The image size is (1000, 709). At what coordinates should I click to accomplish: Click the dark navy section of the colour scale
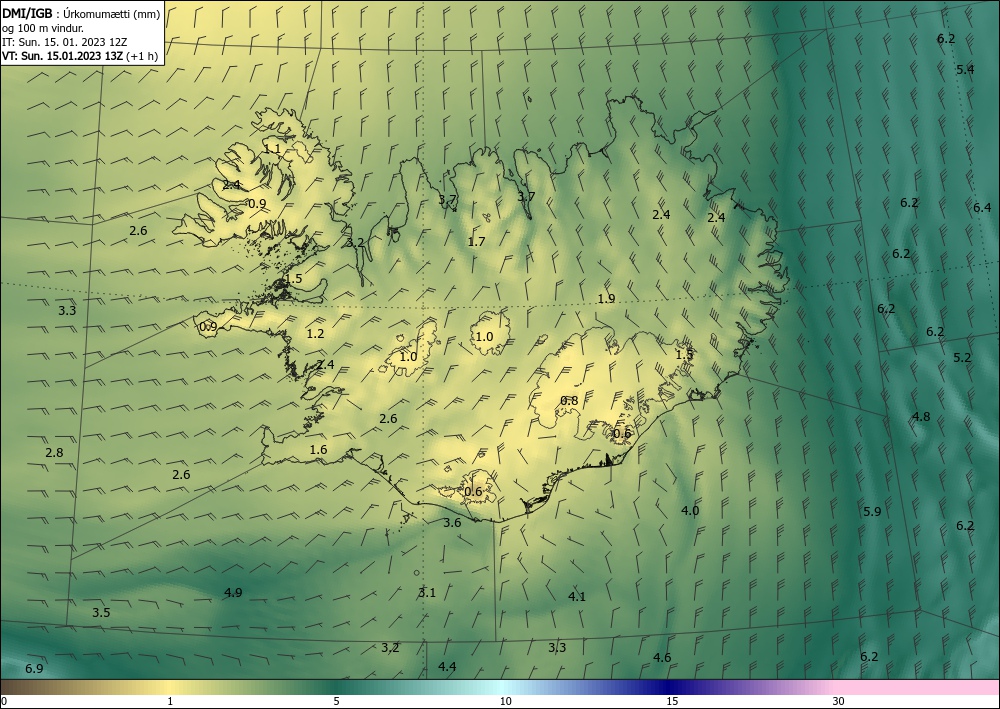(x=670, y=687)
